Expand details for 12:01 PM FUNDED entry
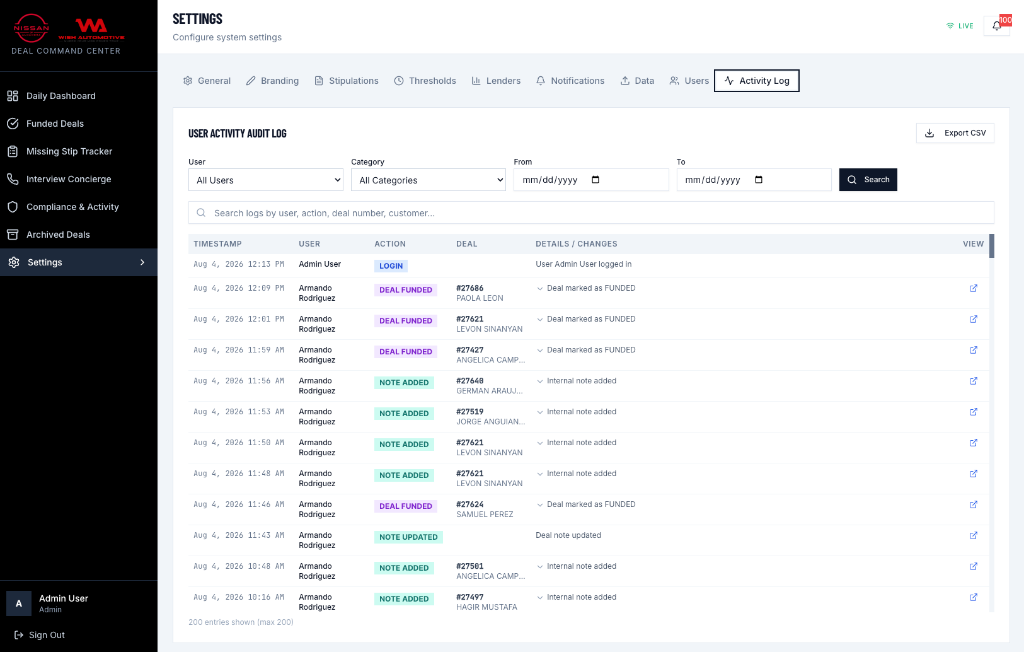This screenshot has height=652, width=1024. pos(540,319)
